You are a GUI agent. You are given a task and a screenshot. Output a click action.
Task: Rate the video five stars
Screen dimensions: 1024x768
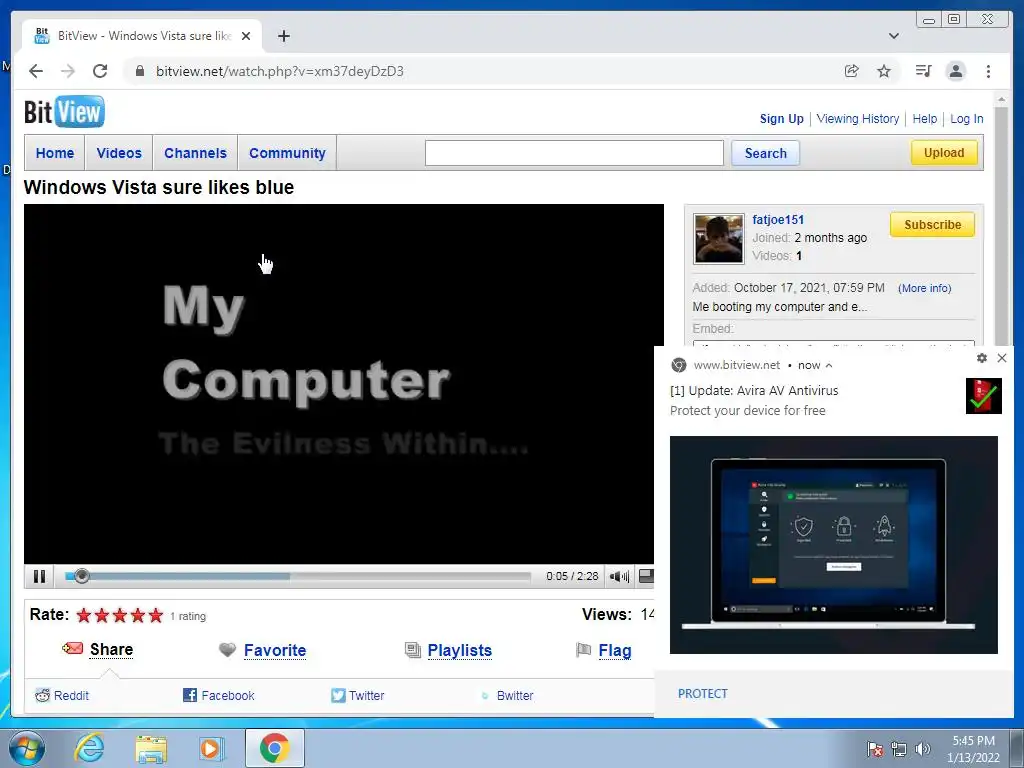(x=155, y=615)
